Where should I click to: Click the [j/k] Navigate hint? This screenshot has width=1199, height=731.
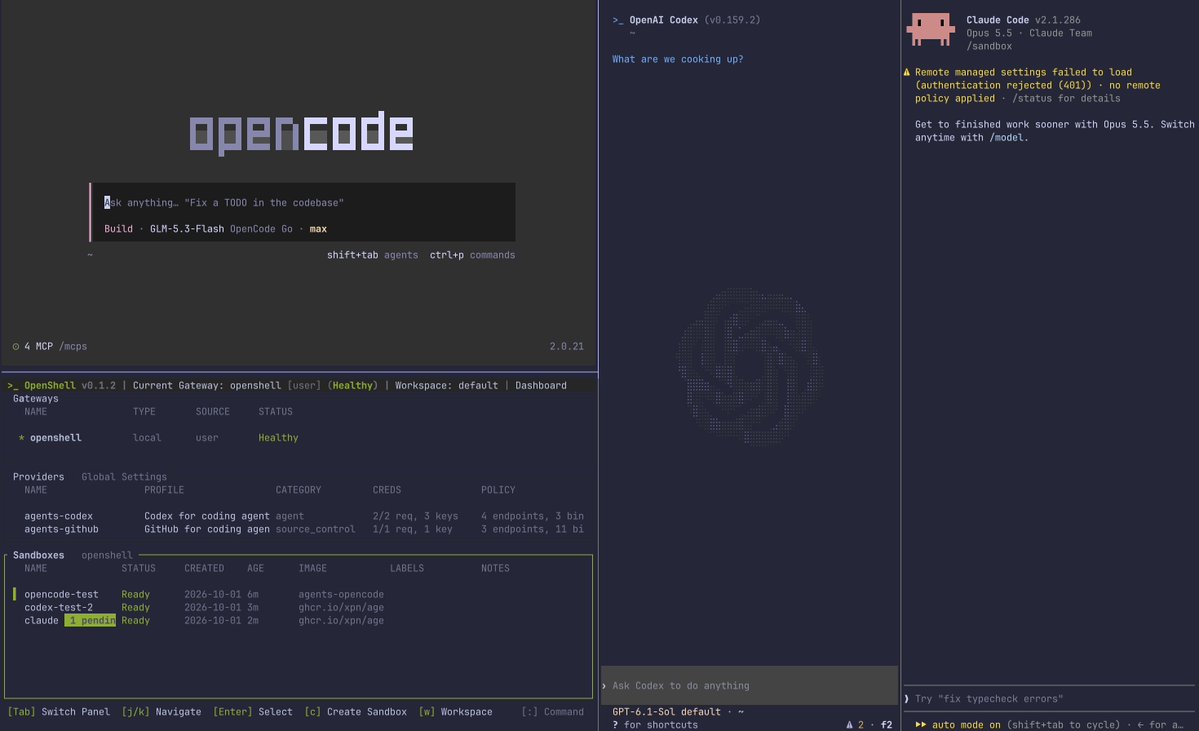161,712
